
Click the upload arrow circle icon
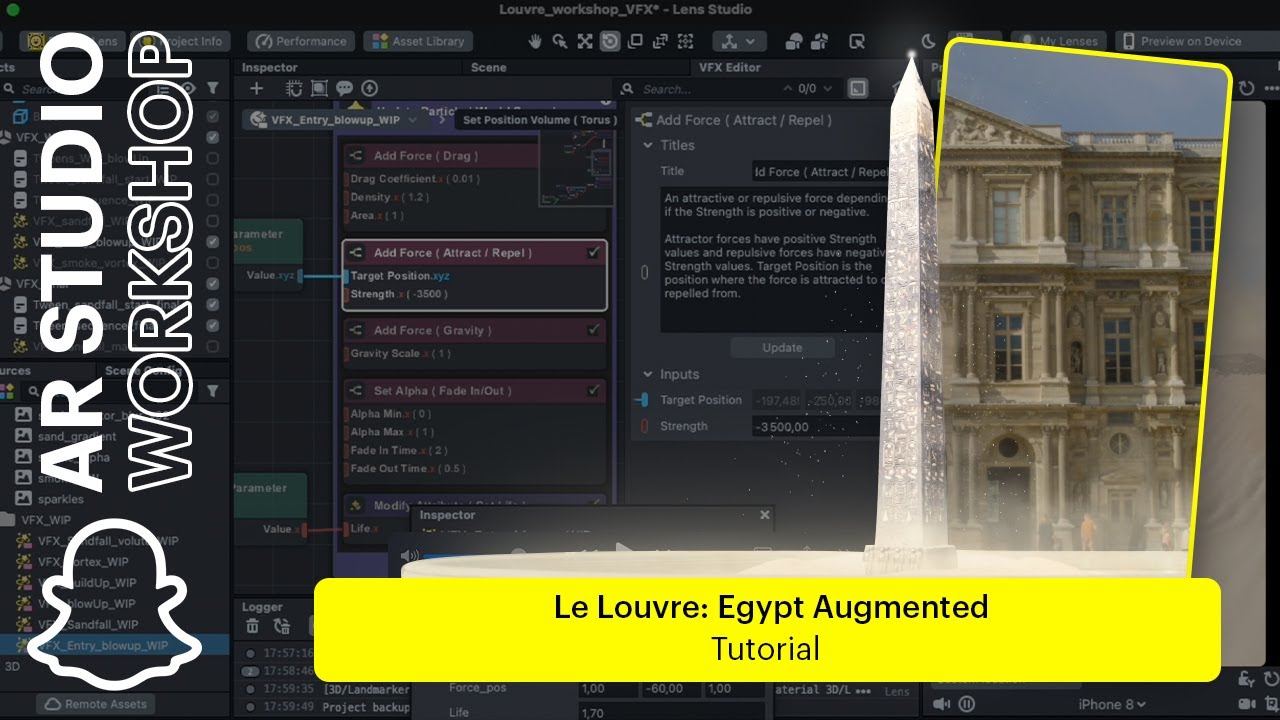point(369,88)
